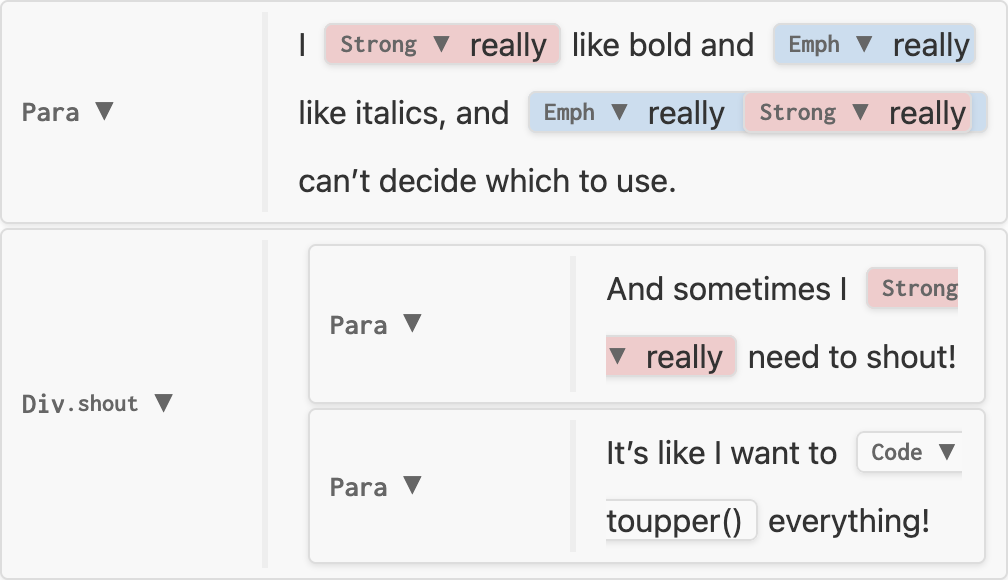Click the arrow of the Emph tag after "like italics, and"
The width and height of the screenshot is (1008, 580).
point(619,112)
